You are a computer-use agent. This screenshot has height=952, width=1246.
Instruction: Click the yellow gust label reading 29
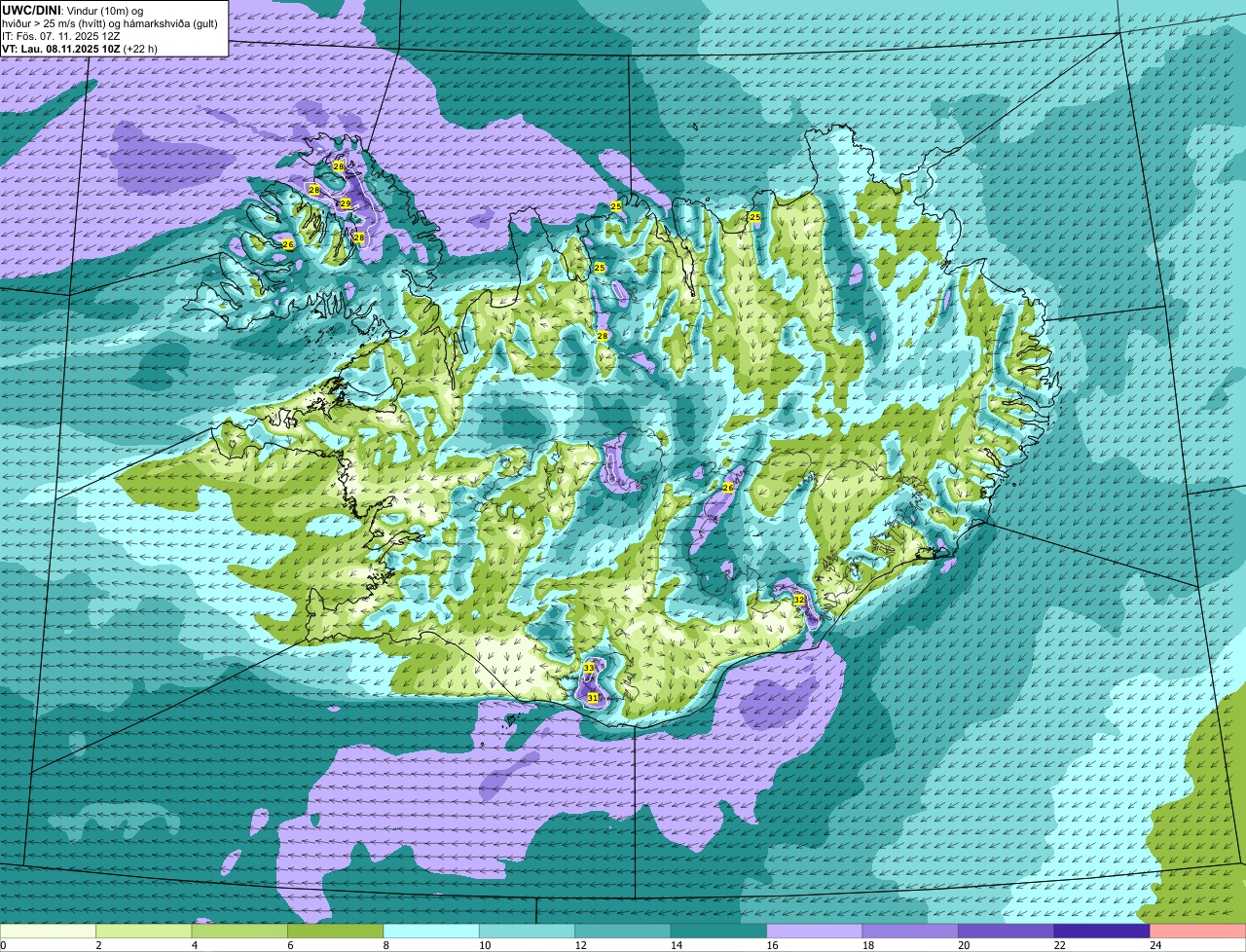(x=345, y=203)
